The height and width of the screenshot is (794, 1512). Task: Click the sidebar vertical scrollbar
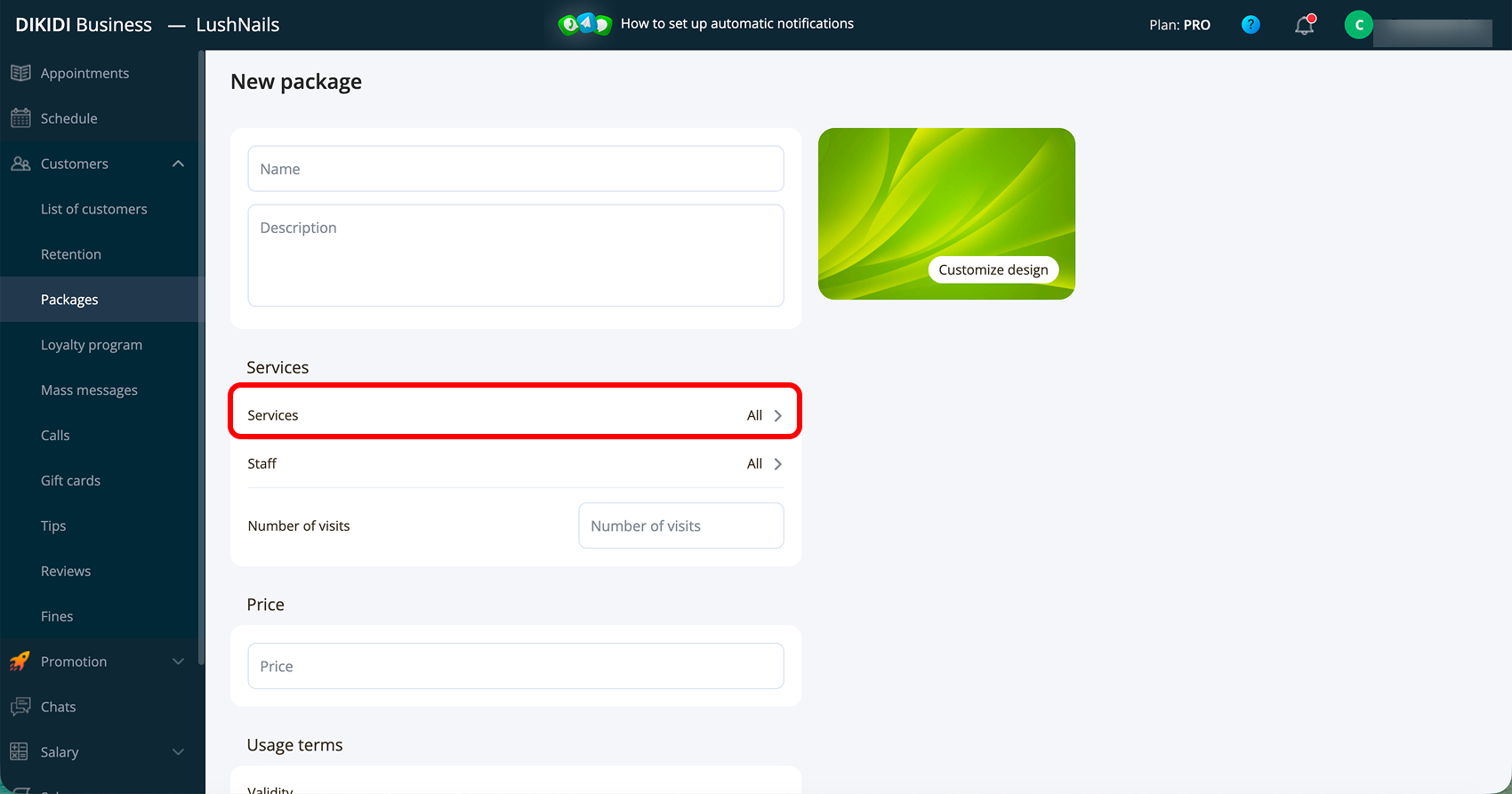coord(201,356)
